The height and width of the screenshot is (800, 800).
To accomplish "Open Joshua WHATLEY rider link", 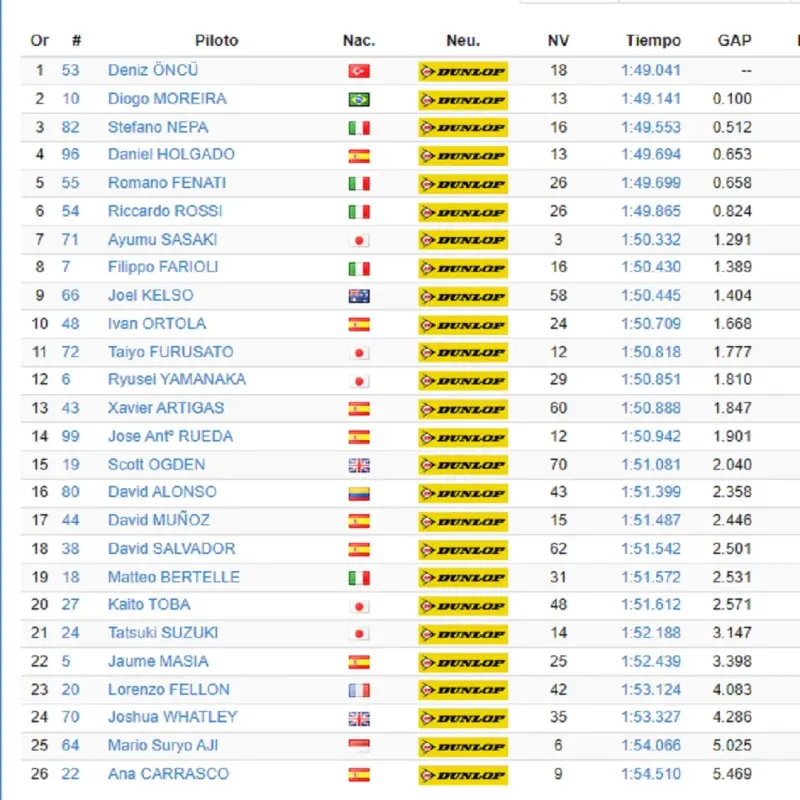I will point(173,717).
